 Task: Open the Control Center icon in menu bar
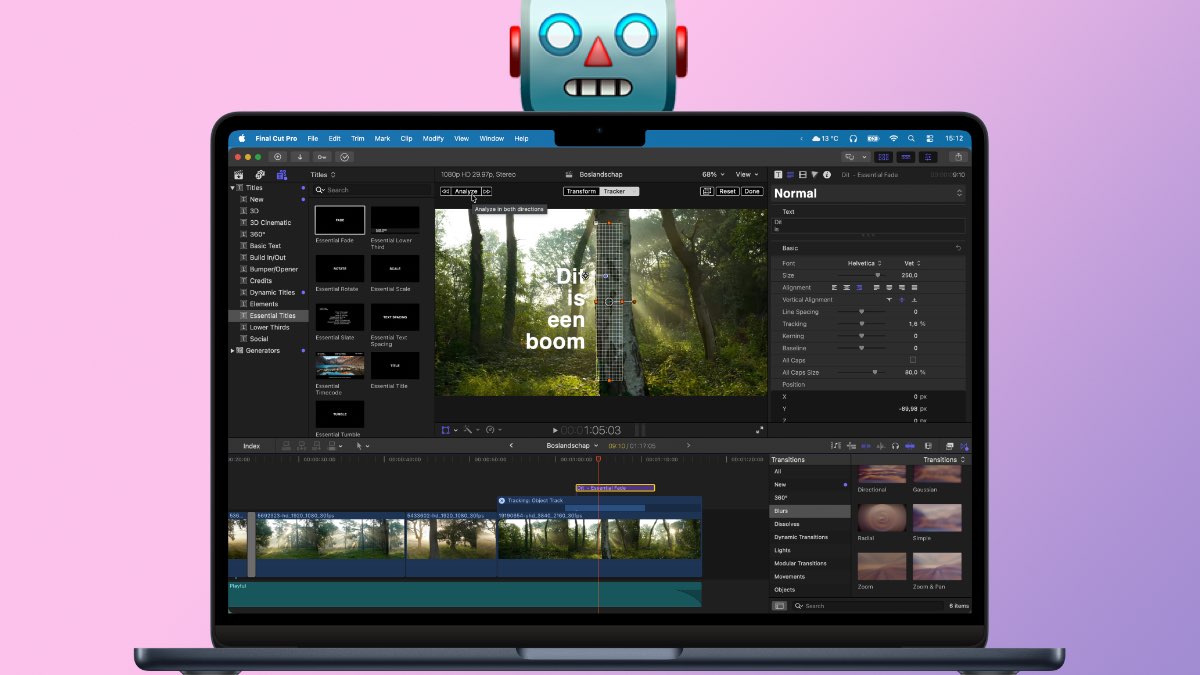[929, 138]
